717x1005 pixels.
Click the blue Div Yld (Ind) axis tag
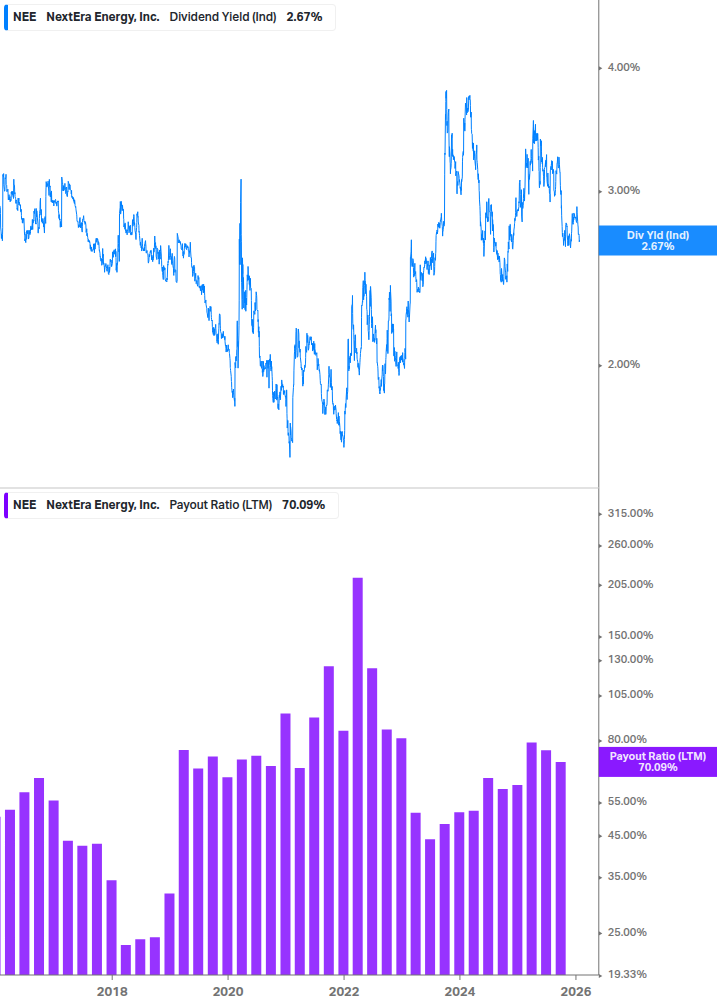click(x=657, y=240)
